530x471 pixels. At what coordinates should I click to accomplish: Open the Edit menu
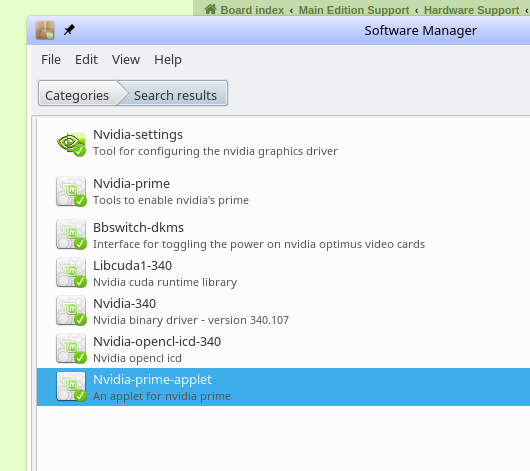click(86, 60)
